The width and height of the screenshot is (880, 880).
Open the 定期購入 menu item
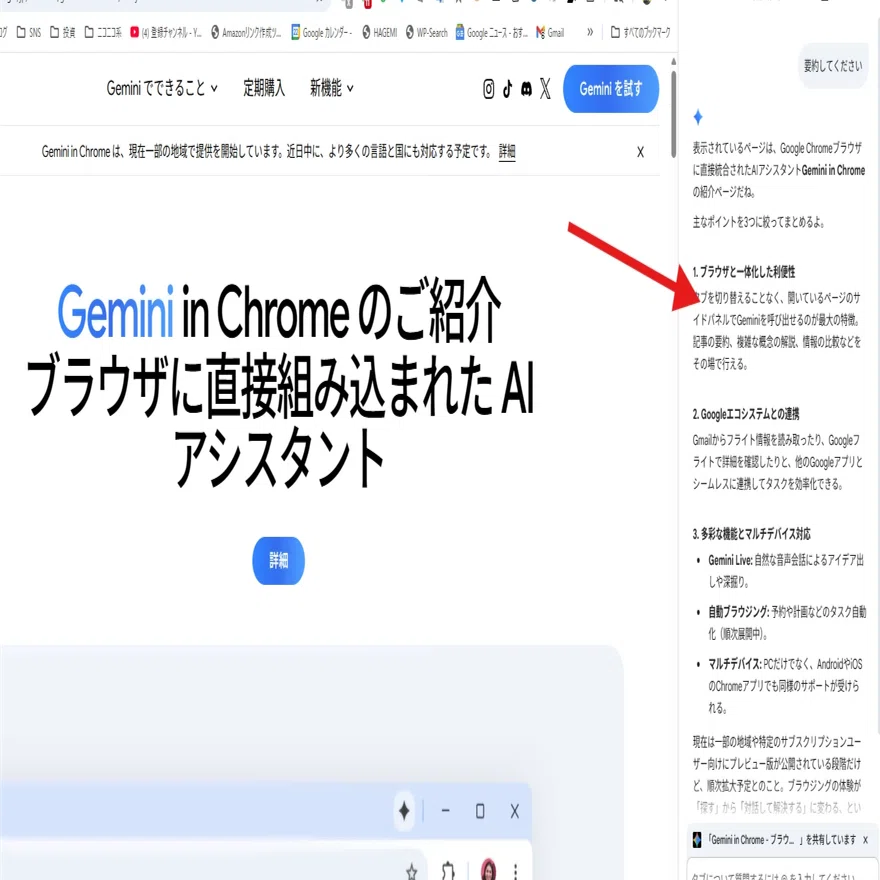[264, 88]
